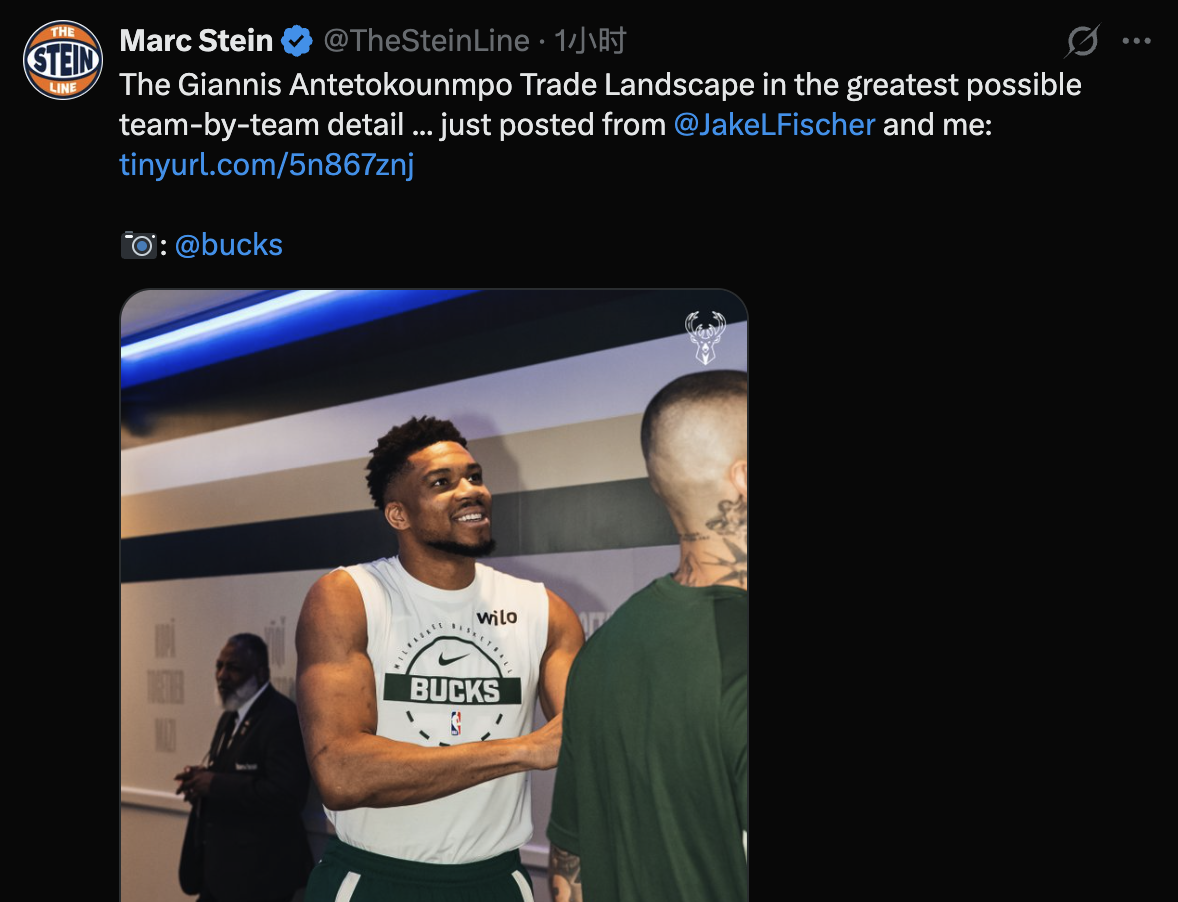Click the camera emoji before @bucks

[138, 245]
